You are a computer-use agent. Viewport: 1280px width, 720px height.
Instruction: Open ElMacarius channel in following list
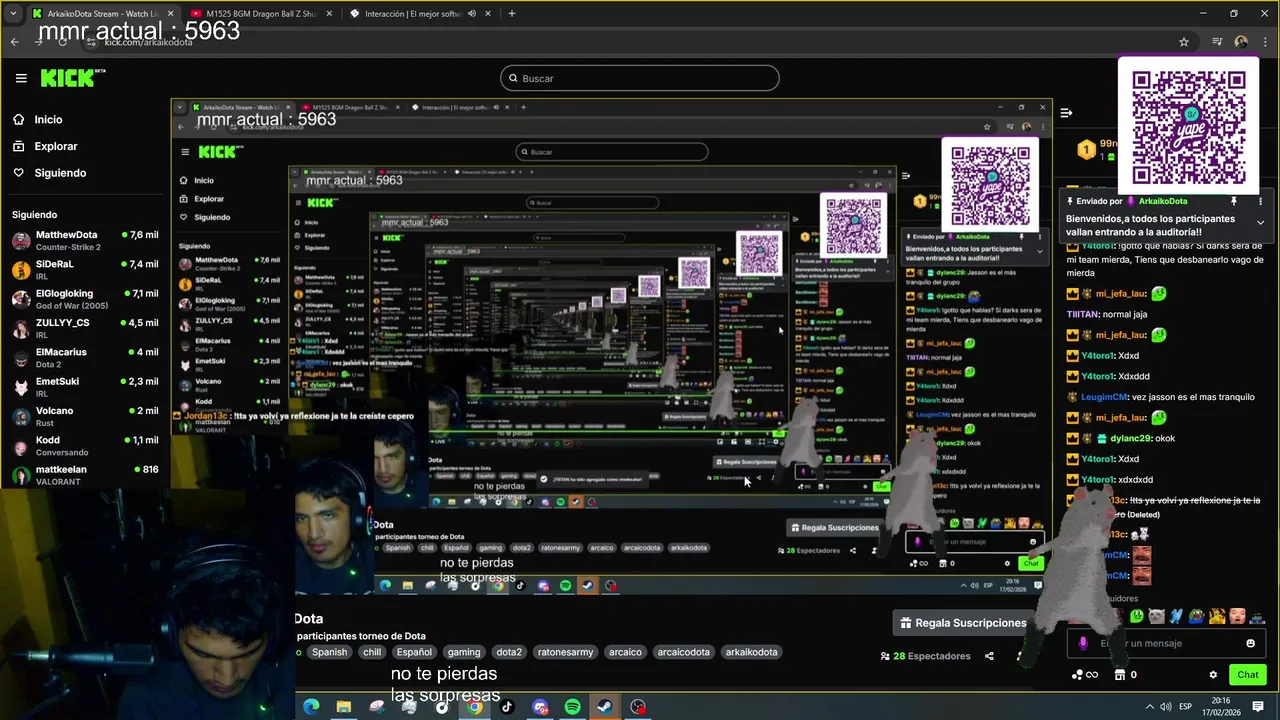[85, 357]
